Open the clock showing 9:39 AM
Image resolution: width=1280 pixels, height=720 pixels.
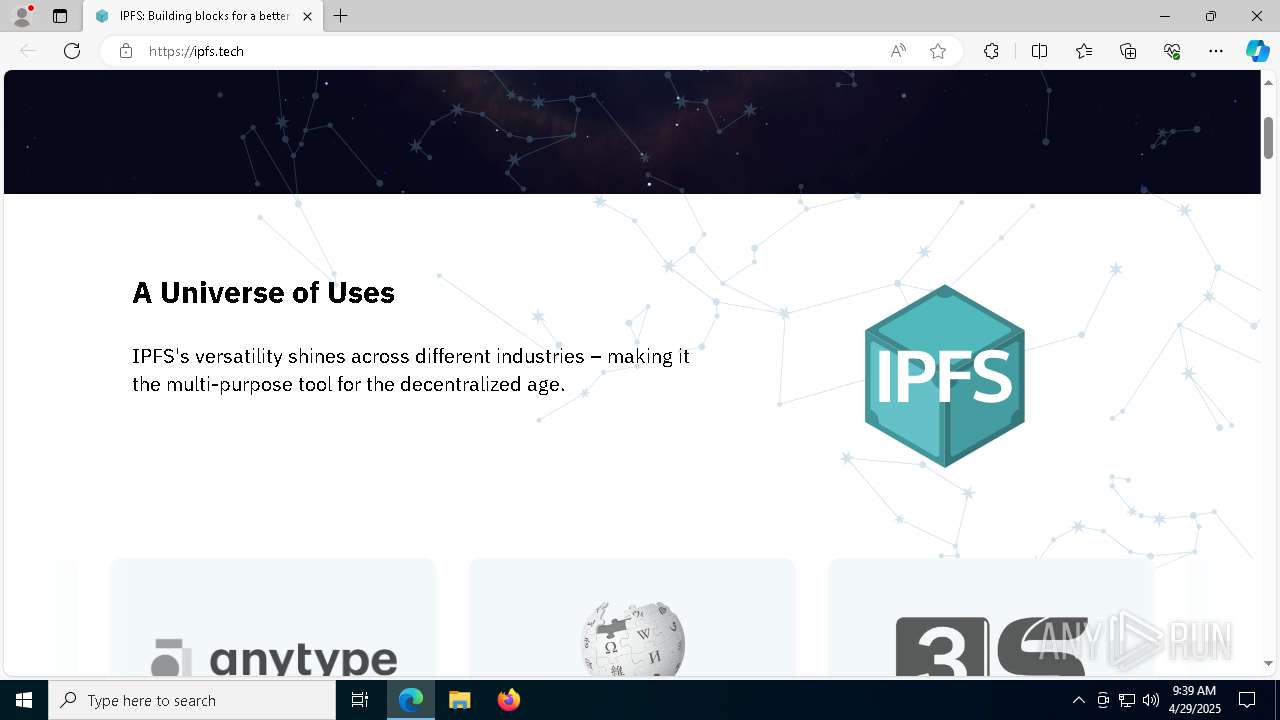tap(1196, 700)
